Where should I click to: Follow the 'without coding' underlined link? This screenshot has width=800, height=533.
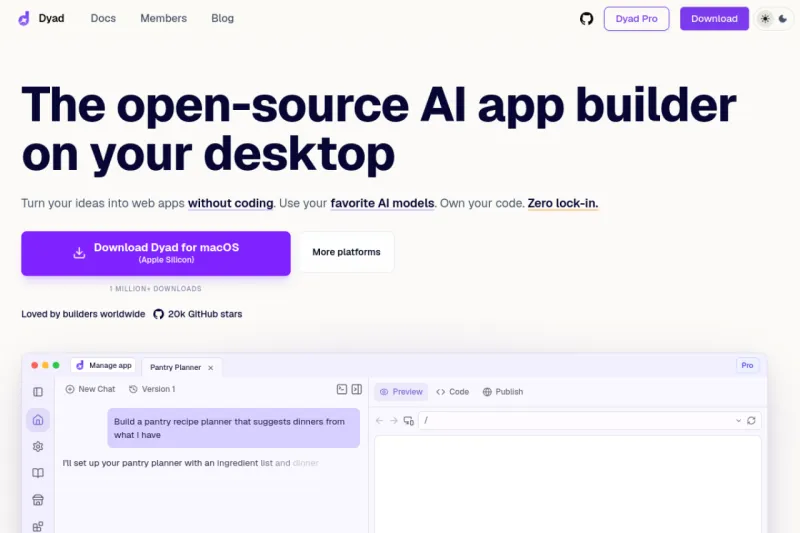(231, 204)
